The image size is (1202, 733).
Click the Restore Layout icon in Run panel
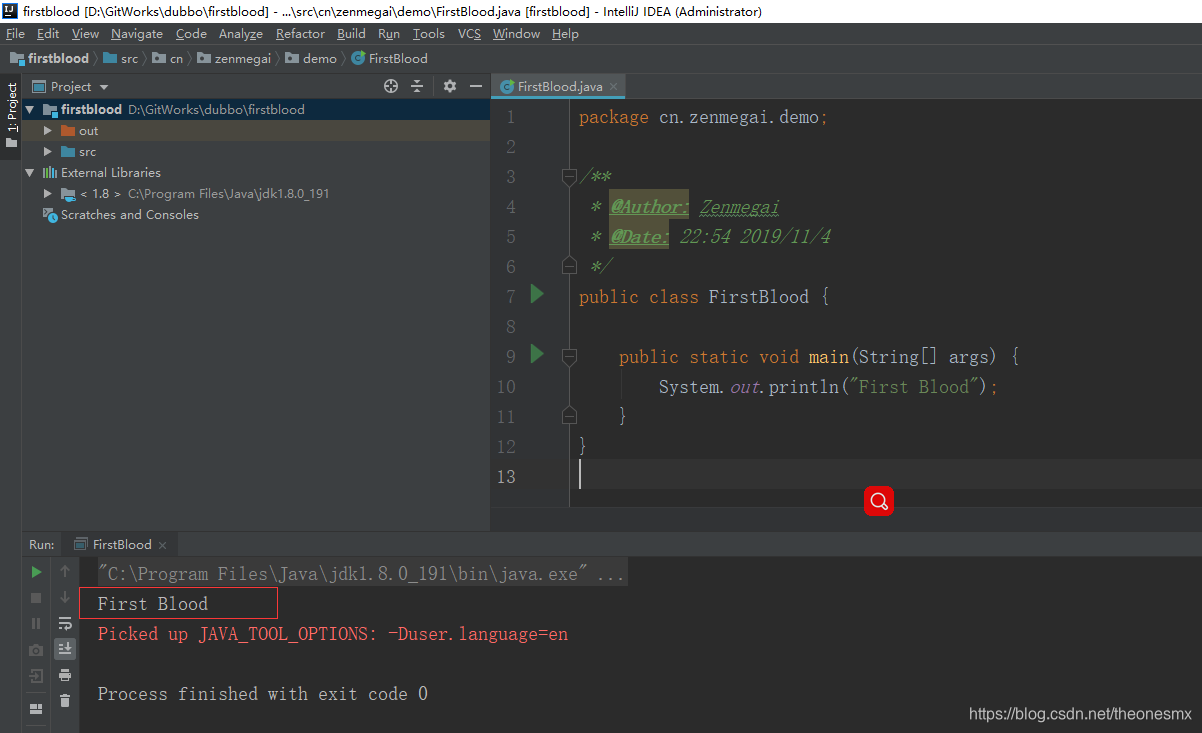click(x=36, y=709)
